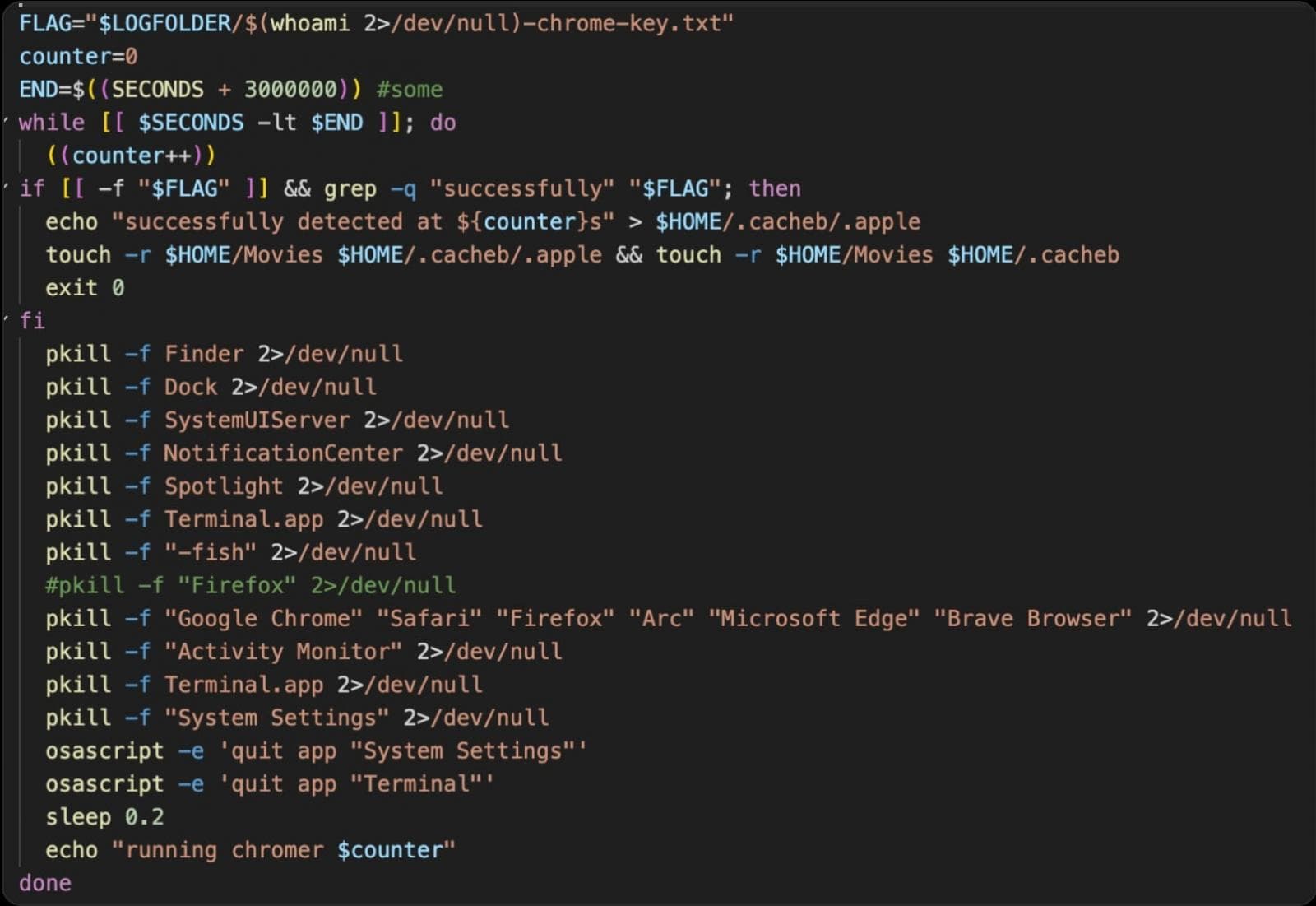1316x906 pixels.
Task: Click '"System Settings"' on the pkill line
Action: tap(277, 718)
